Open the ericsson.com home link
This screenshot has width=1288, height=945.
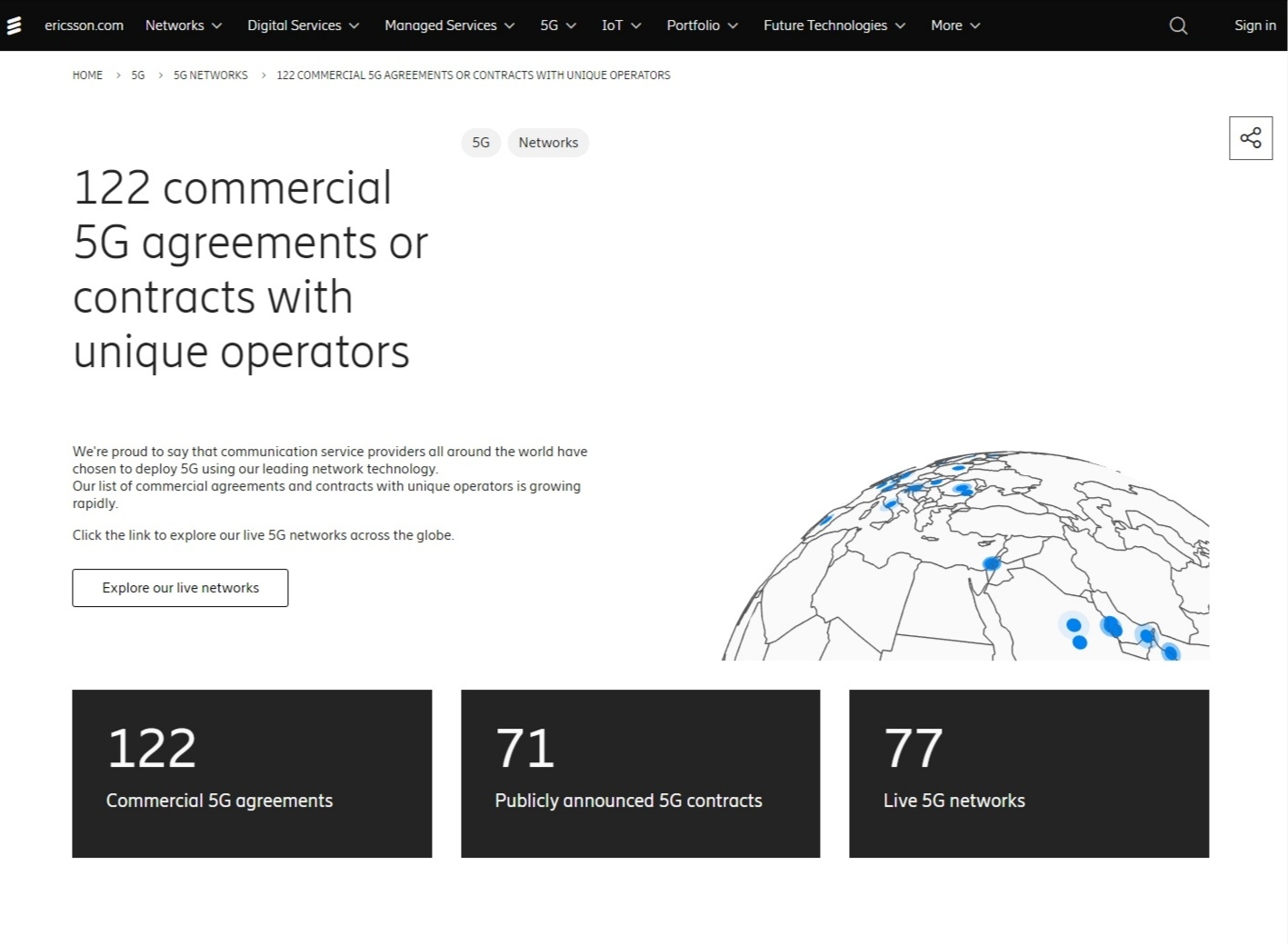click(84, 25)
